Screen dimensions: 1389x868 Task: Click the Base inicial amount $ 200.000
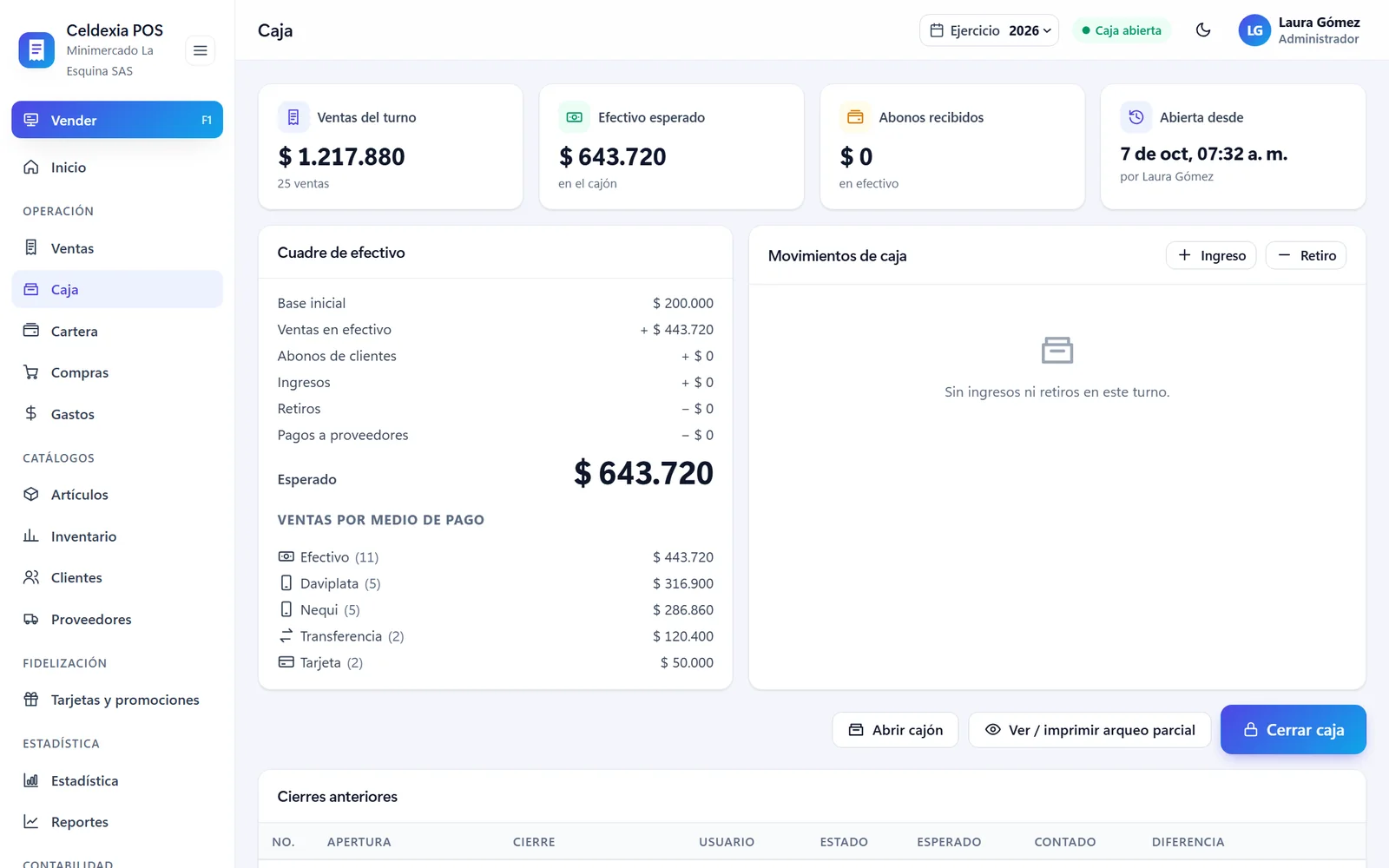(683, 303)
